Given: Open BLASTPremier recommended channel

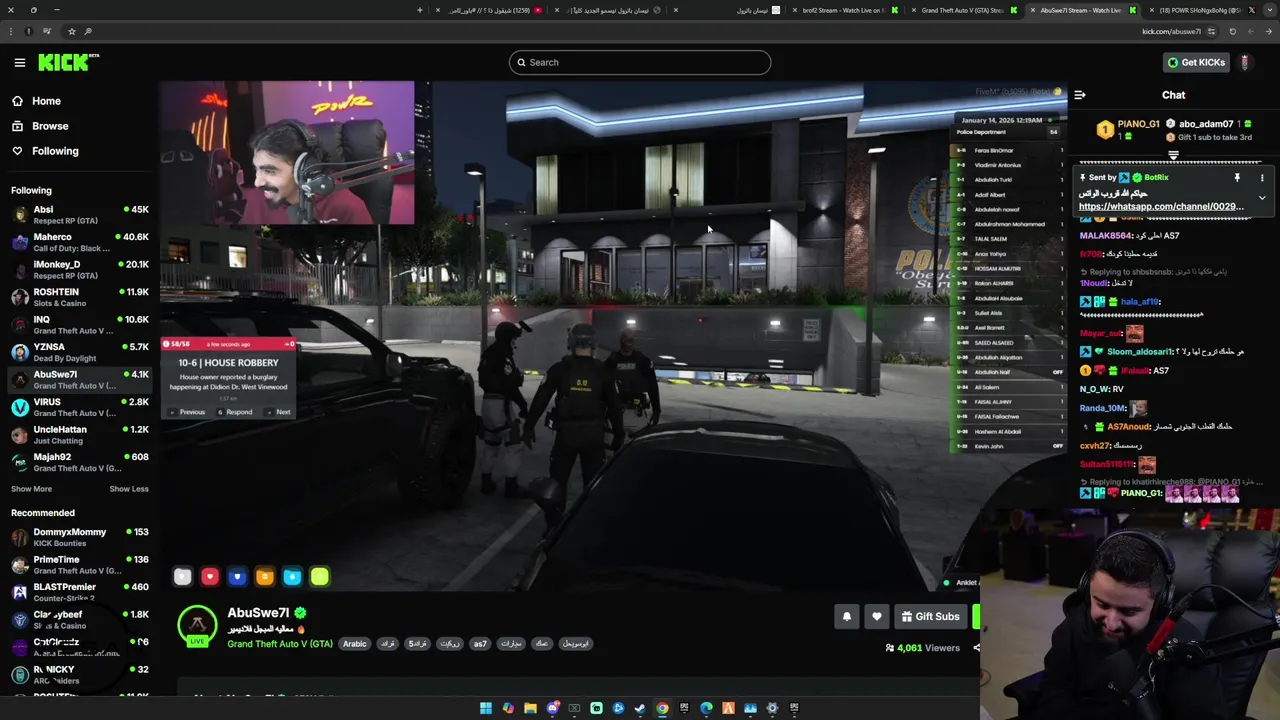Looking at the screenshot, I should tap(80, 592).
